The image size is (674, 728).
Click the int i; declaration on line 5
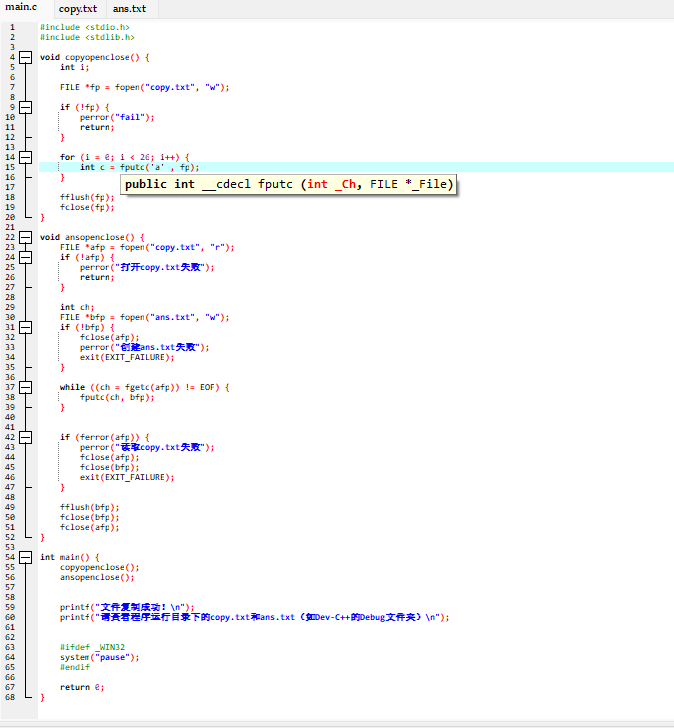[74, 67]
